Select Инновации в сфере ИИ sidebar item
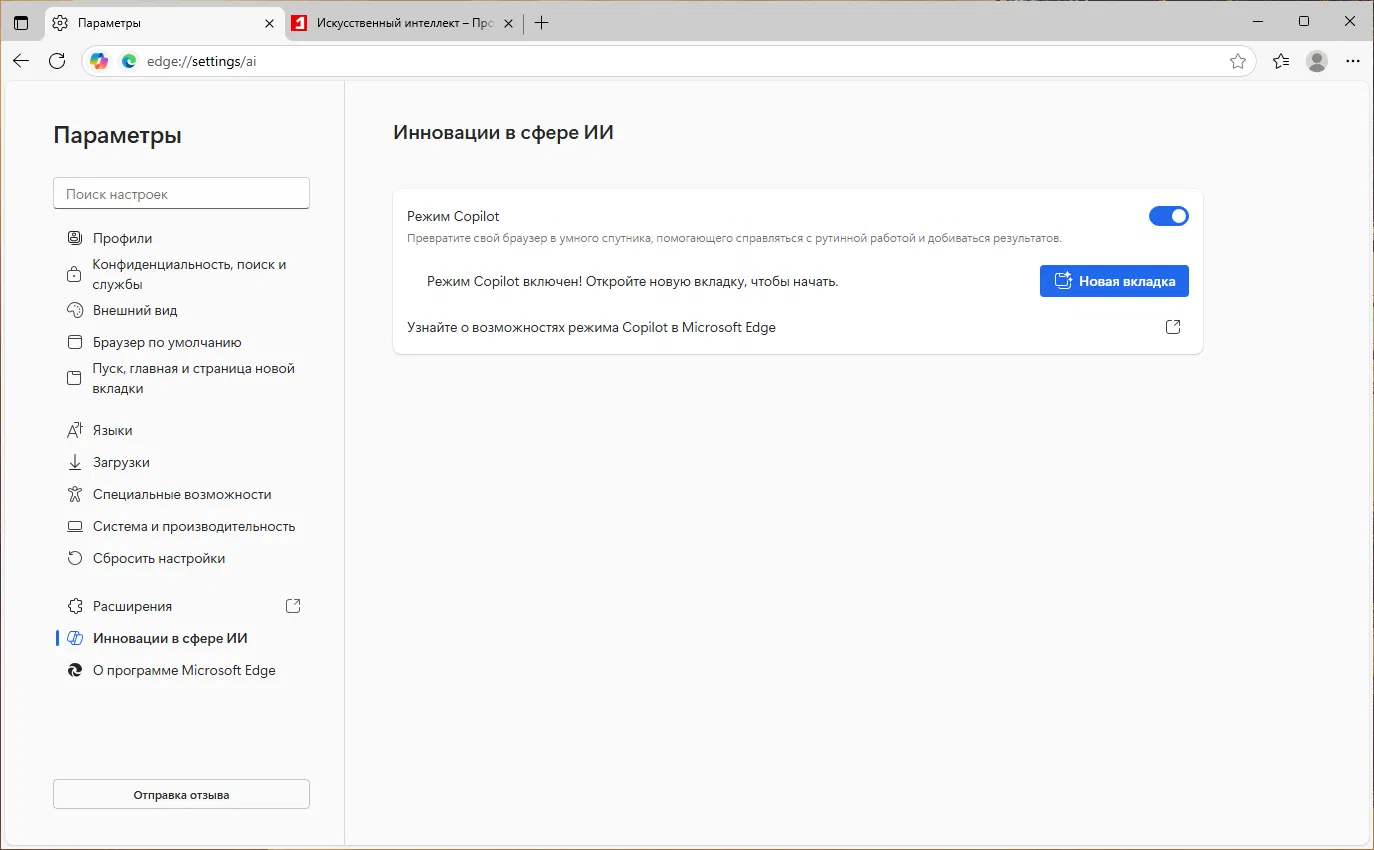The height and width of the screenshot is (850, 1374). 170,638
